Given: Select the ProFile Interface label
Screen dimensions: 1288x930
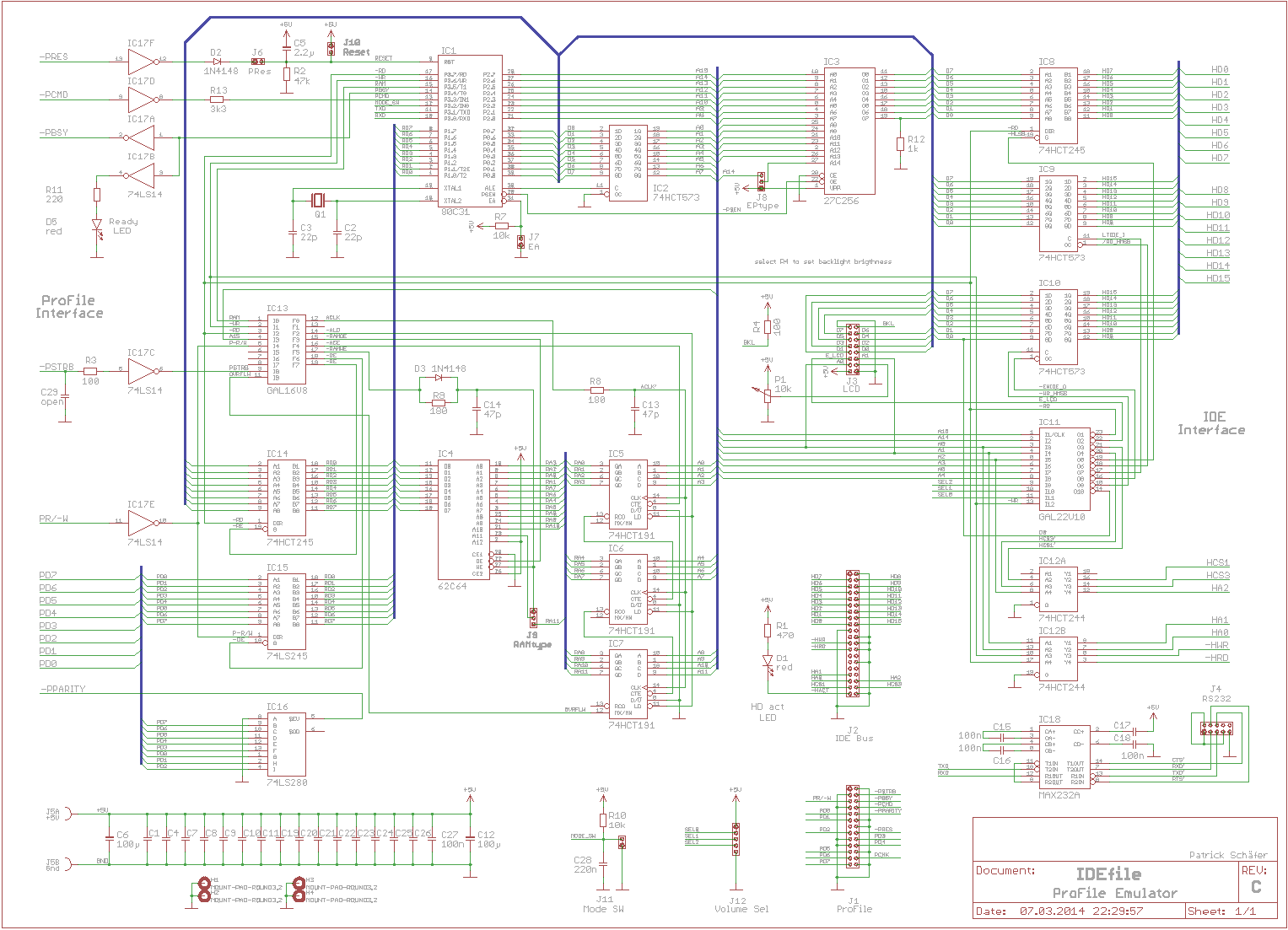Looking at the screenshot, I should (x=69, y=307).
